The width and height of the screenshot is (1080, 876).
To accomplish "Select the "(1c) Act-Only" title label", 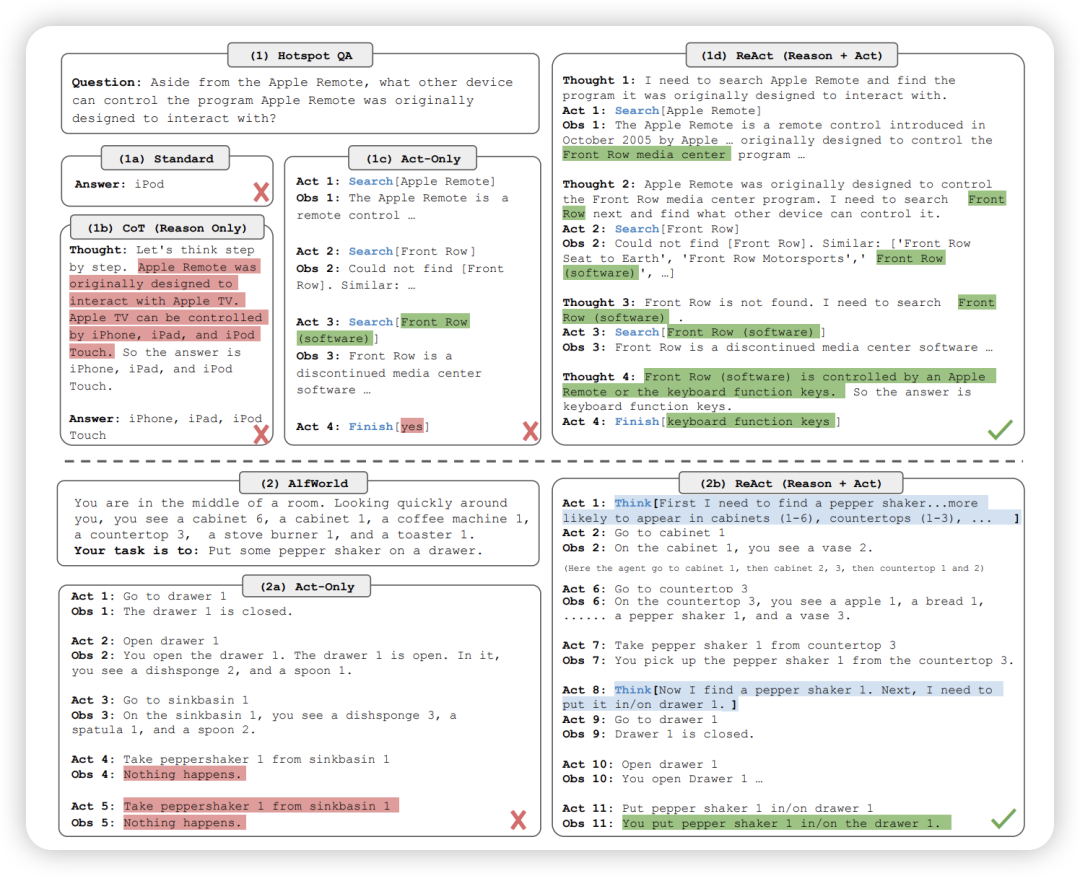I will tap(413, 158).
